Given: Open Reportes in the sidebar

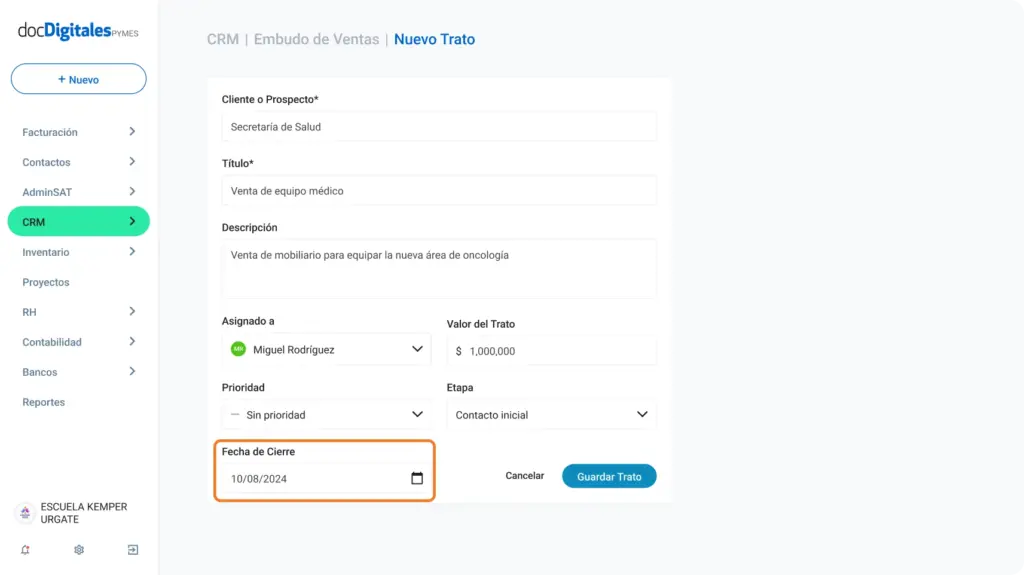Looking at the screenshot, I should coord(44,402).
